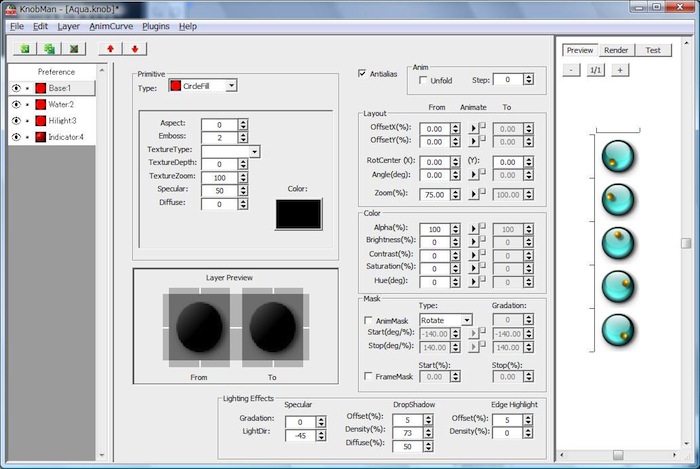The width and height of the screenshot is (700, 469).
Task: Expand the TextureType dropdown
Action: pos(256,151)
